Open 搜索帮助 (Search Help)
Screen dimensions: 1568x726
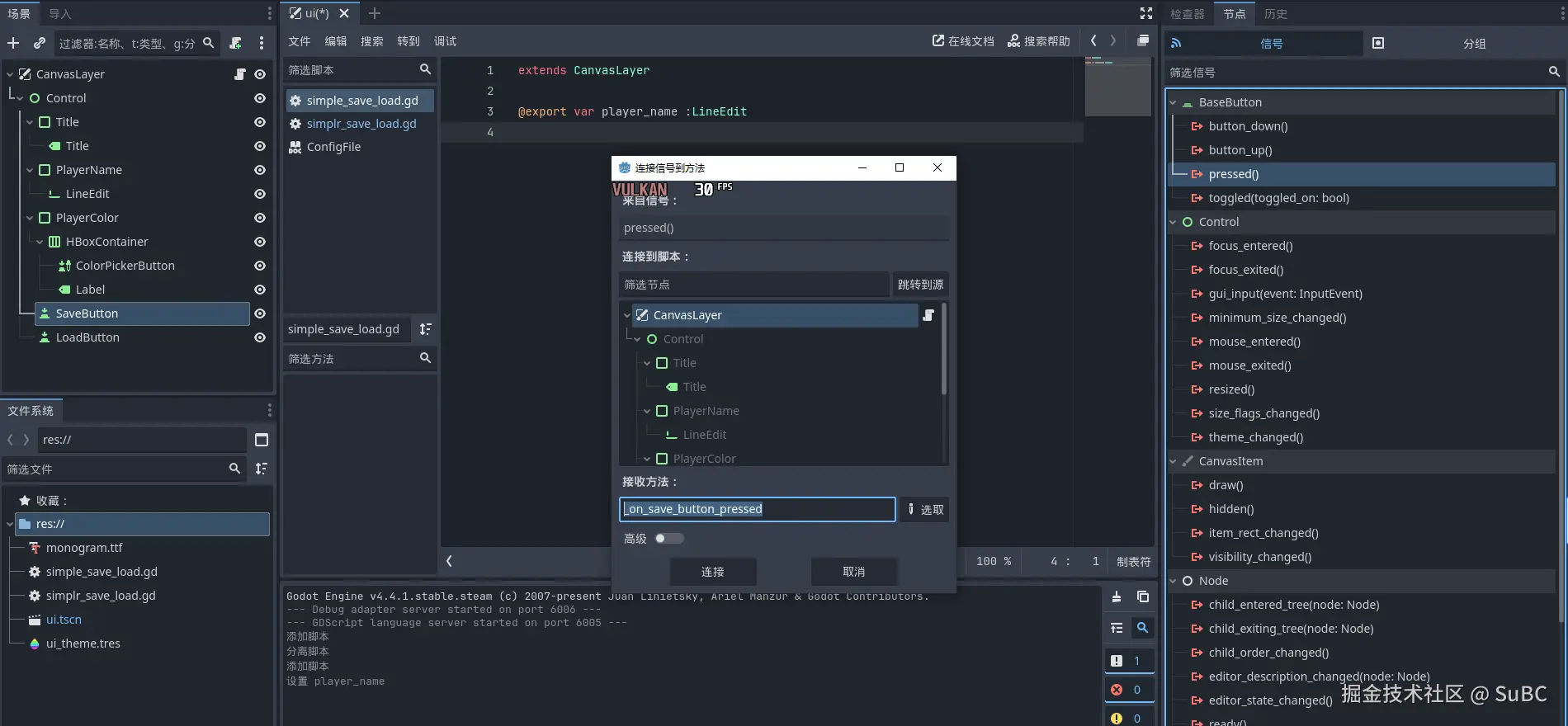(x=1038, y=41)
